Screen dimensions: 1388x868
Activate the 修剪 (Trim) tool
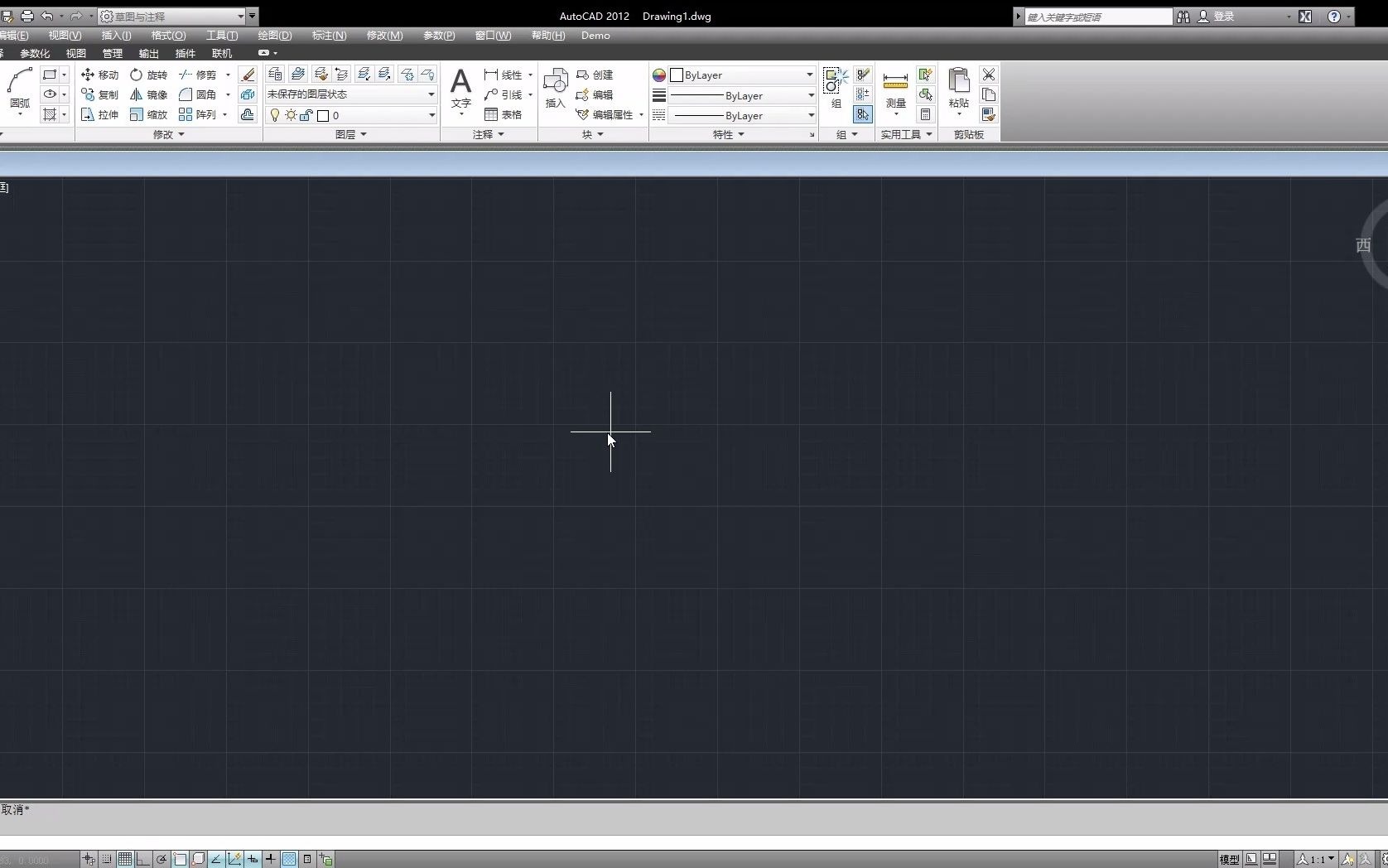pyautogui.click(x=197, y=75)
